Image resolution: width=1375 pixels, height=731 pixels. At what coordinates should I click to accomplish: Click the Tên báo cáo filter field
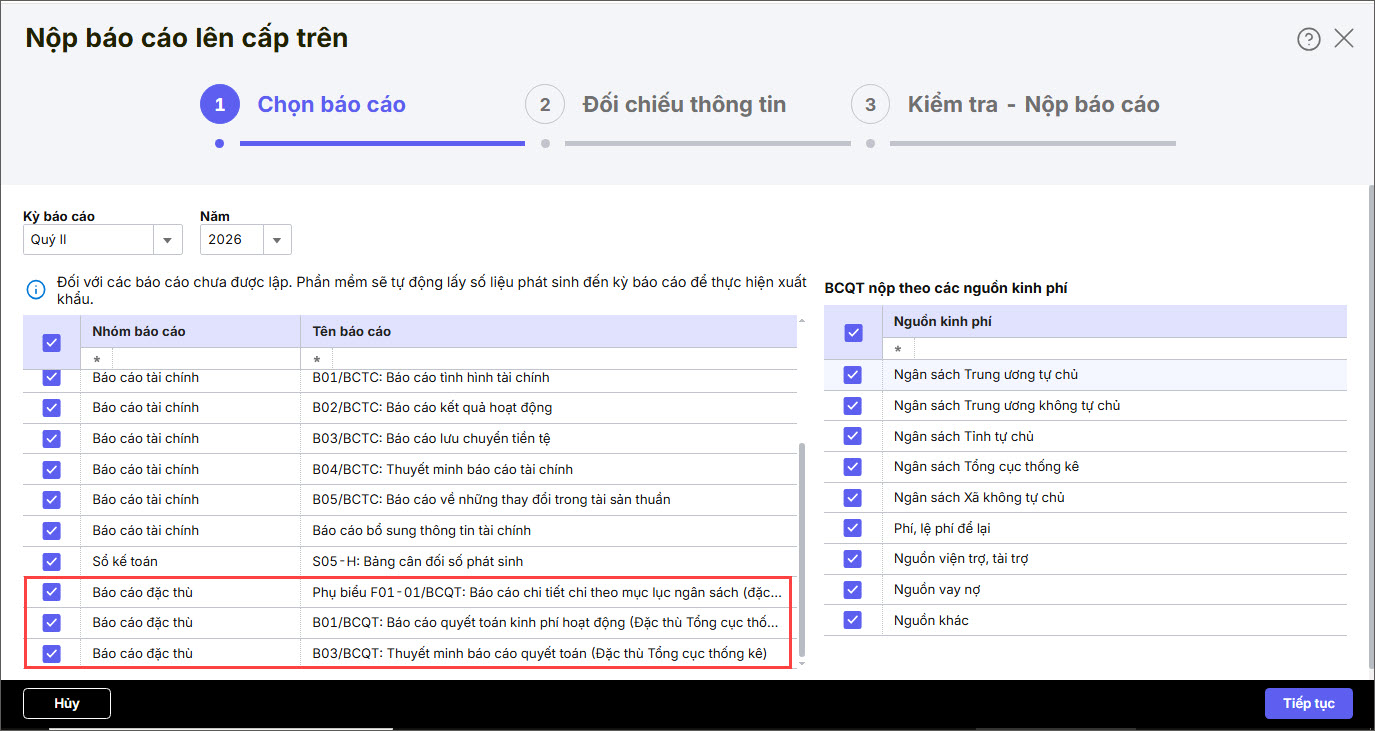click(548, 359)
